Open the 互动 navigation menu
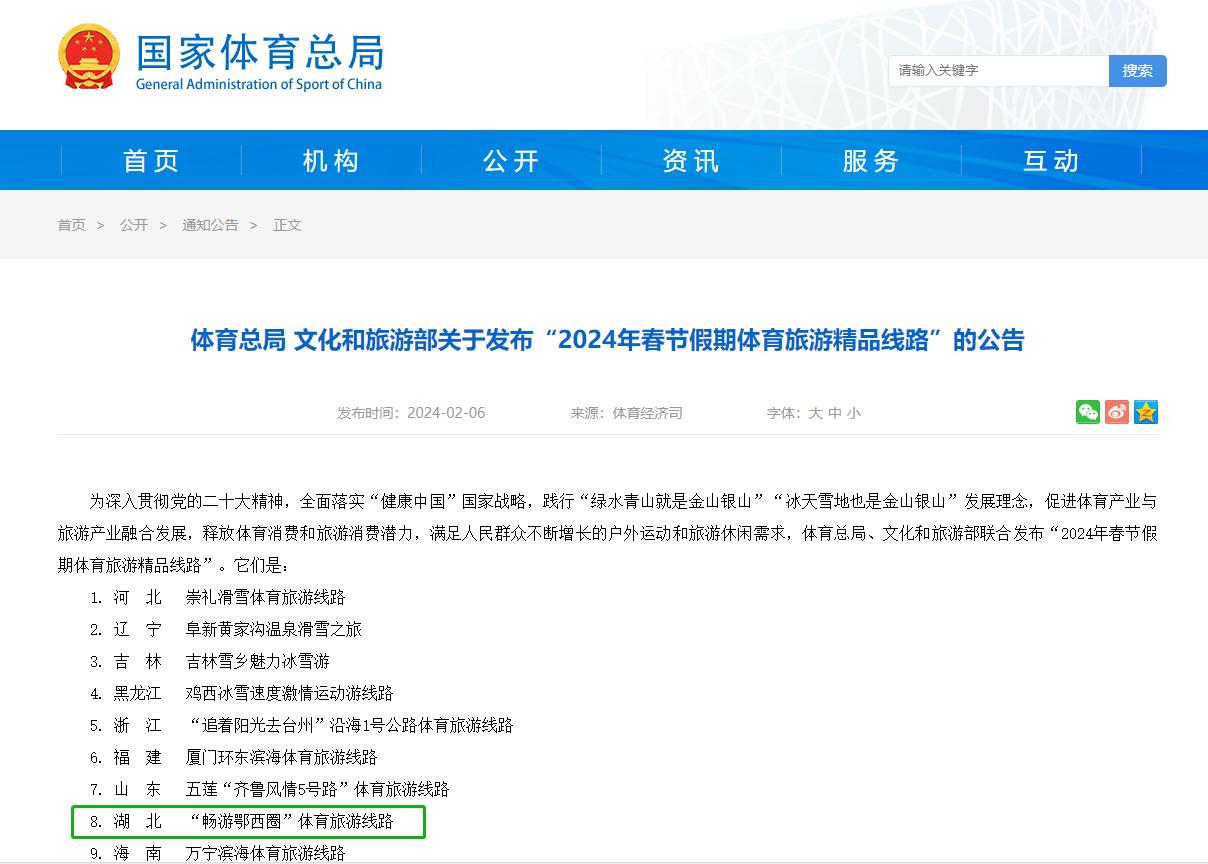 click(x=1052, y=160)
